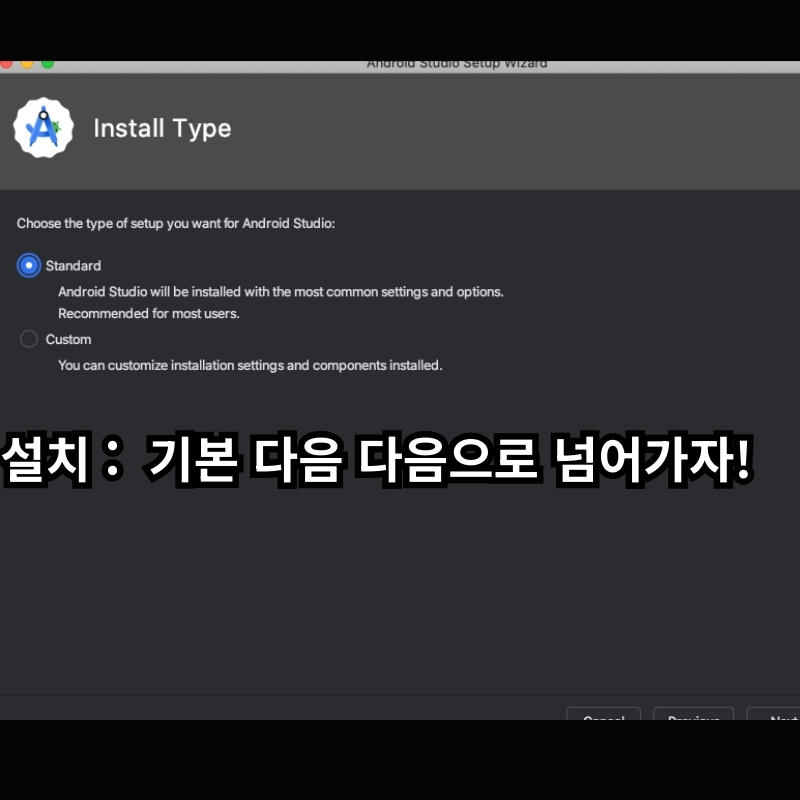The width and height of the screenshot is (800, 800).
Task: Click the yellow minimize window button
Action: pos(27,64)
